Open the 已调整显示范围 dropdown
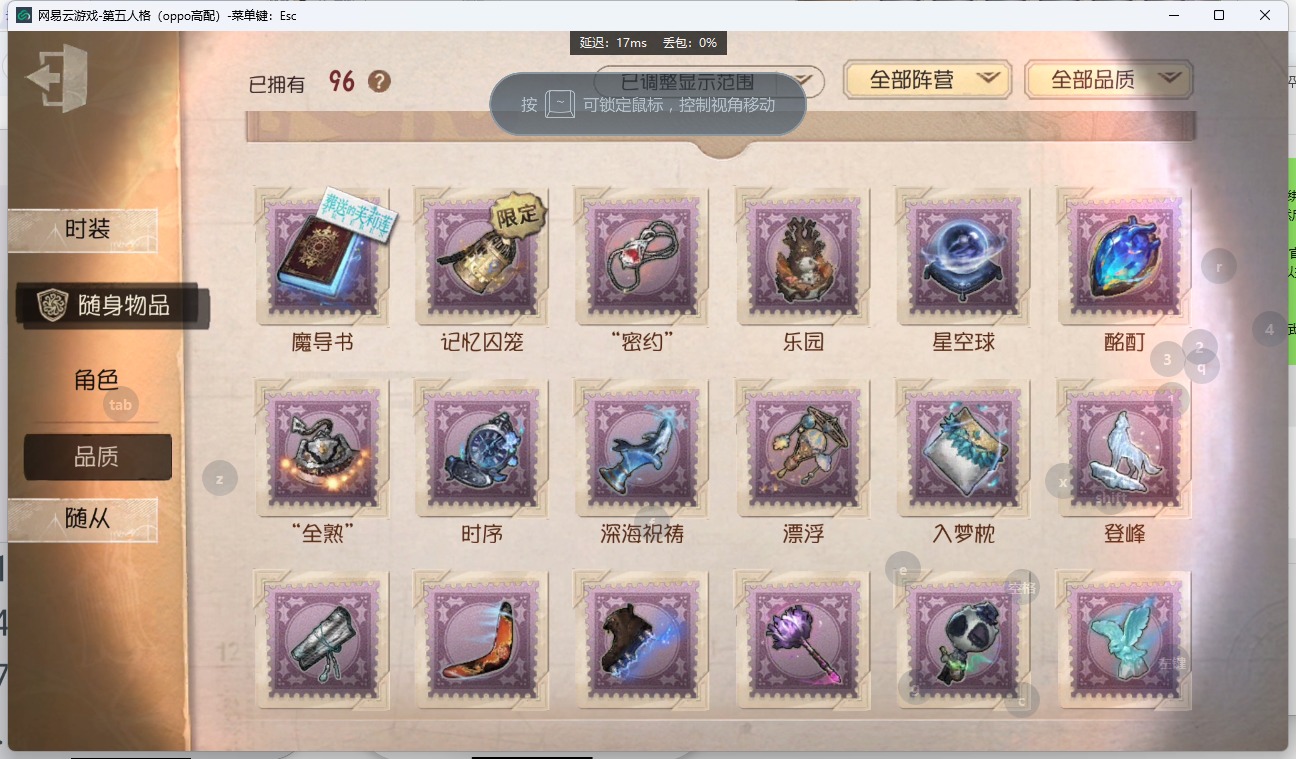This screenshot has width=1296, height=759. pyautogui.click(x=709, y=82)
